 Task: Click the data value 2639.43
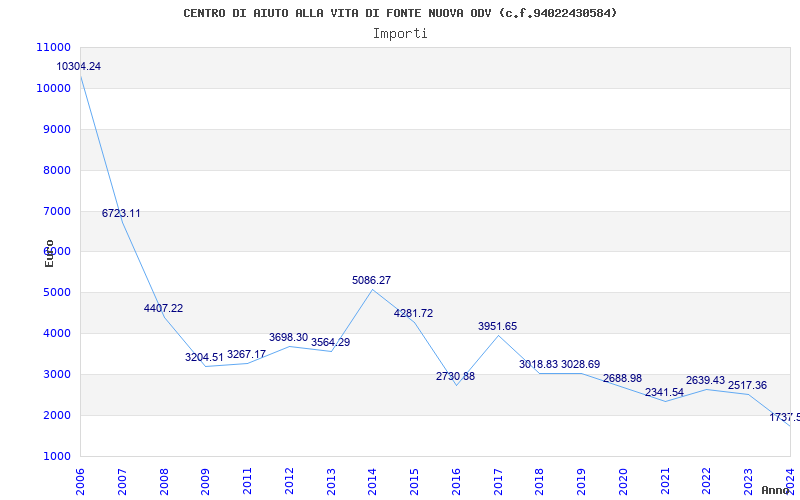pyautogui.click(x=706, y=380)
